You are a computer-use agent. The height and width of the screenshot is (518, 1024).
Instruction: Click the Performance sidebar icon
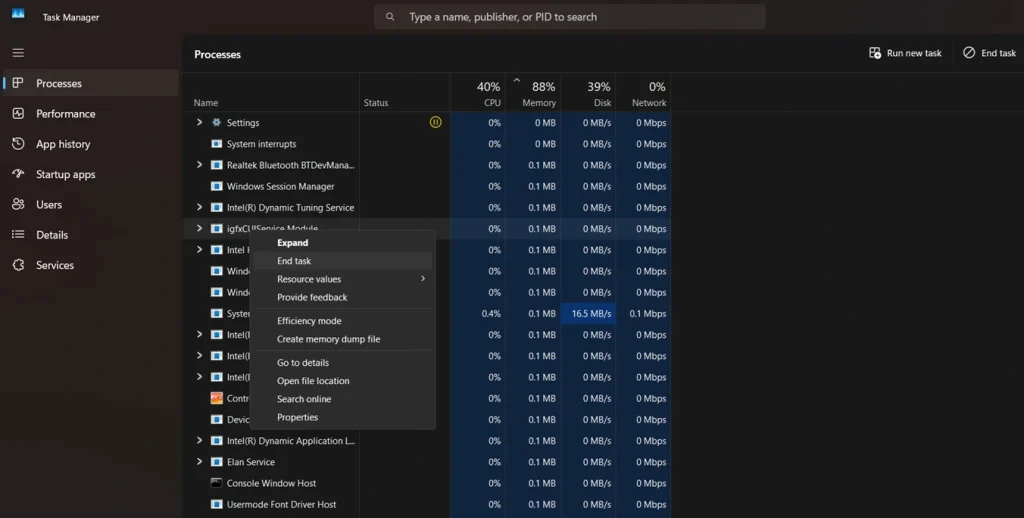pyautogui.click(x=18, y=114)
